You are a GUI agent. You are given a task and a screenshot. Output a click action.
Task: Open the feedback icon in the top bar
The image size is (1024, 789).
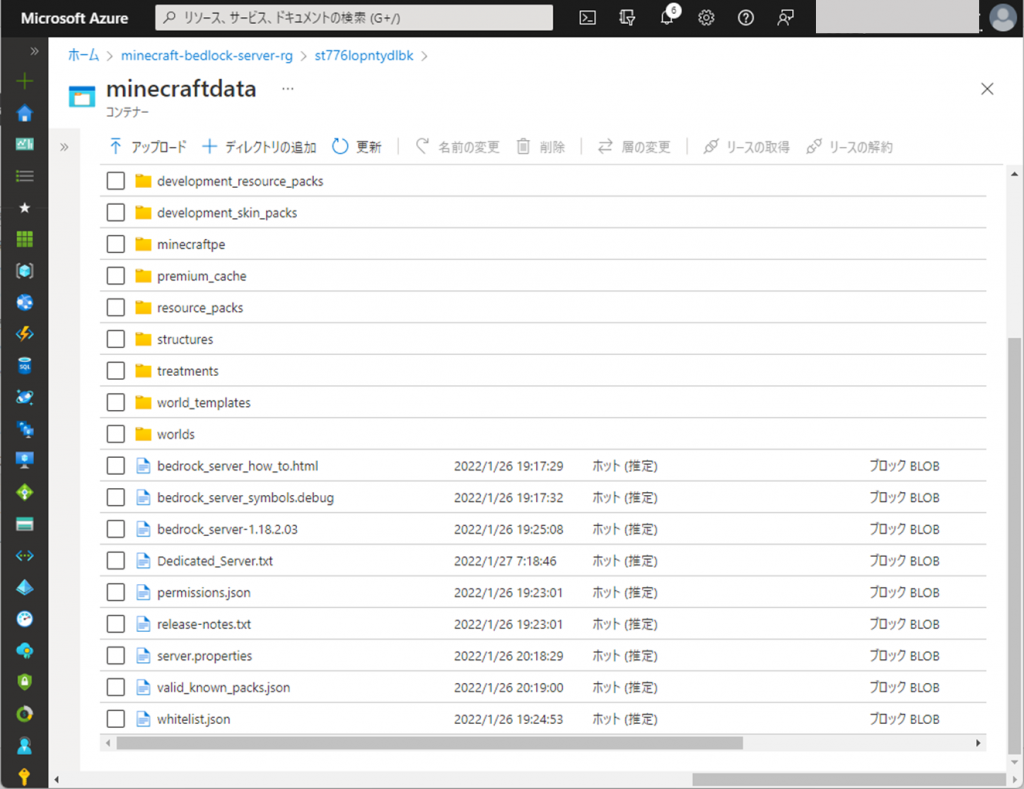coord(786,18)
